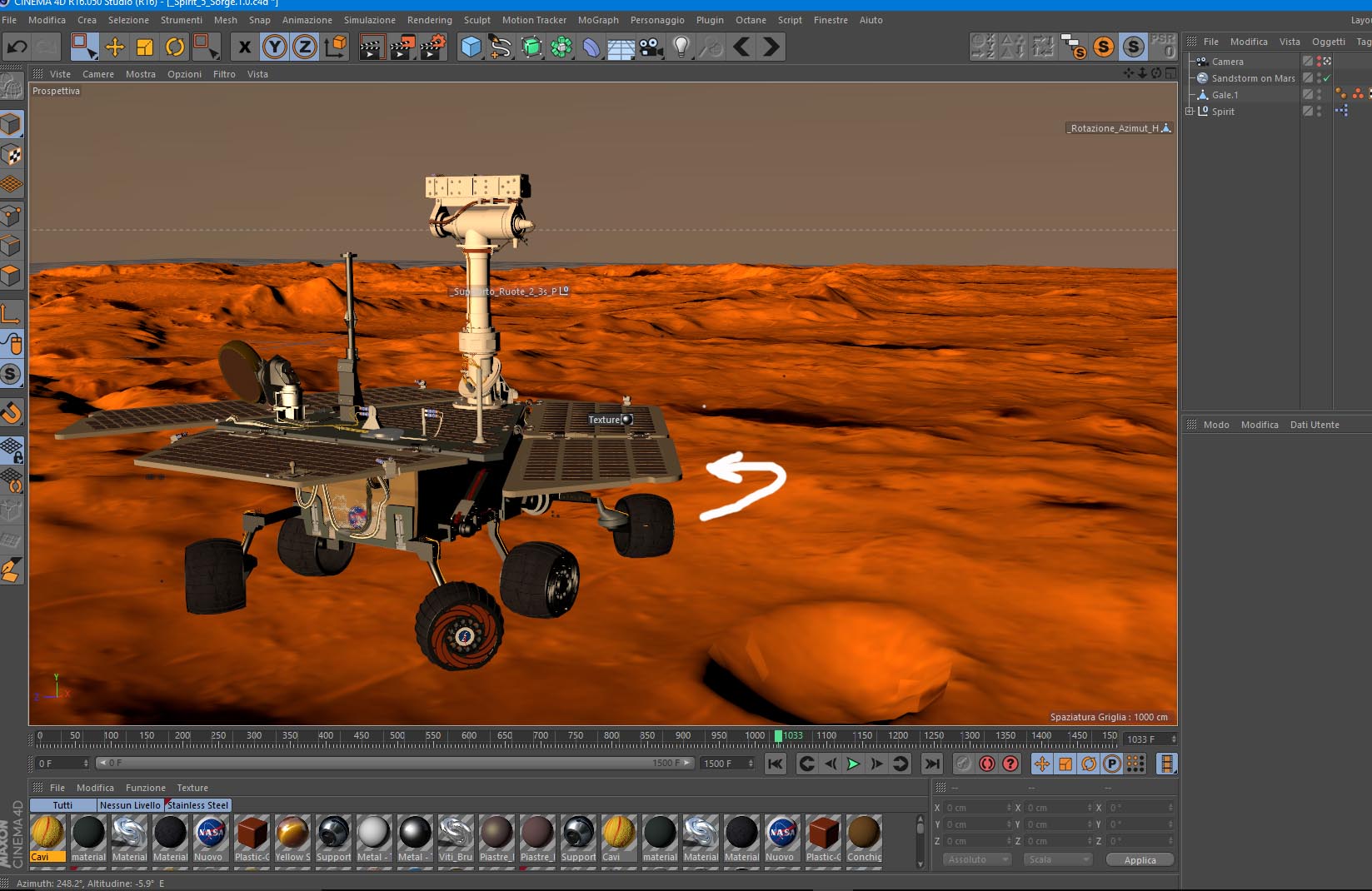Open the Camere viewport menu
This screenshot has height=891, width=1372.
(x=98, y=74)
